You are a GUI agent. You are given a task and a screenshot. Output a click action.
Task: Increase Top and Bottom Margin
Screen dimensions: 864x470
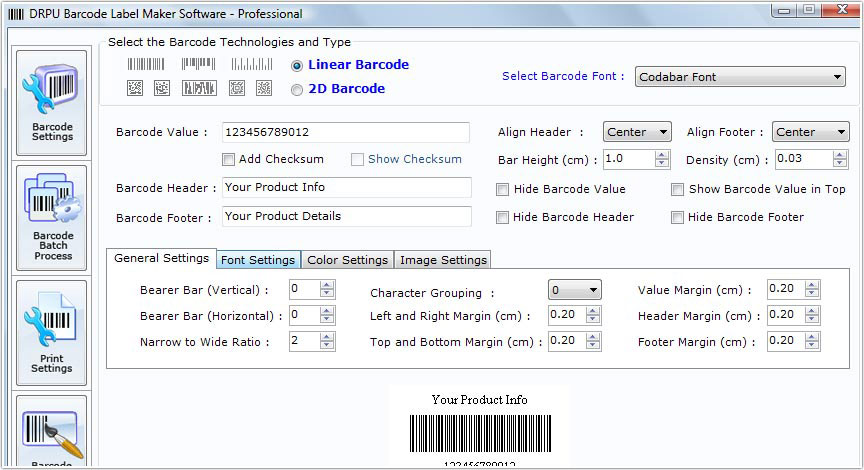click(593, 337)
